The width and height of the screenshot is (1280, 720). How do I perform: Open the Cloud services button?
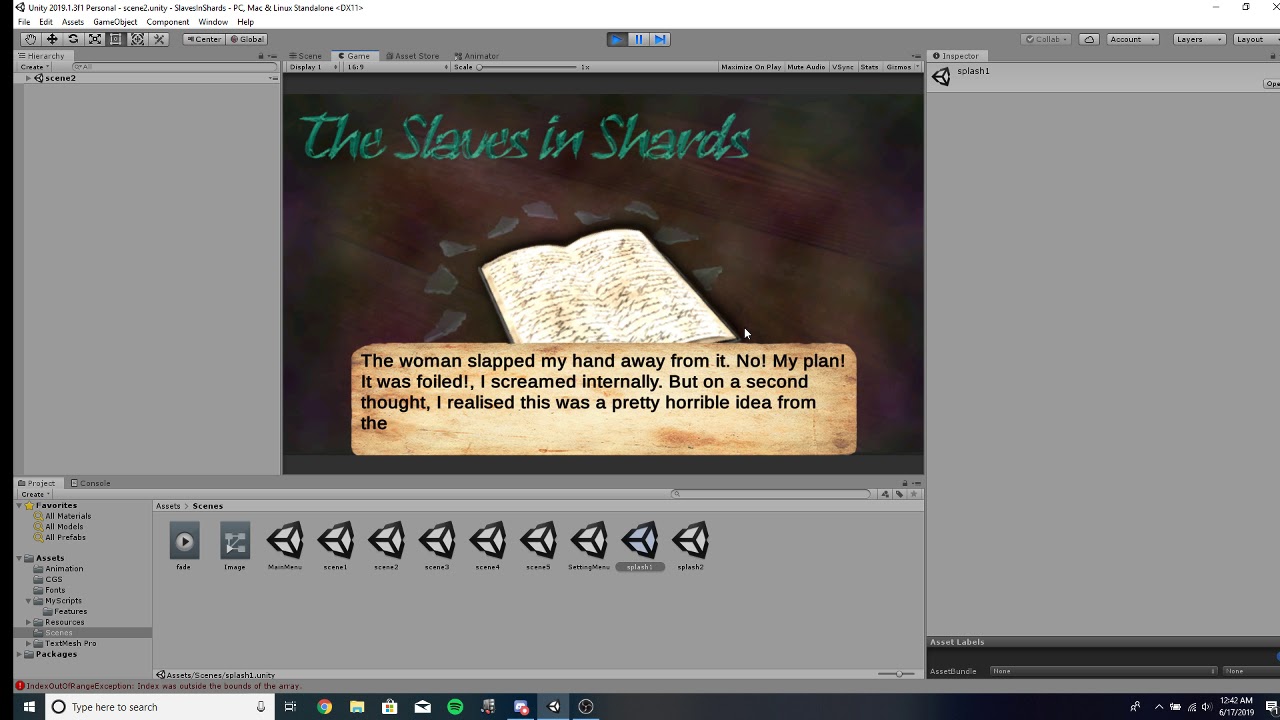[1089, 39]
